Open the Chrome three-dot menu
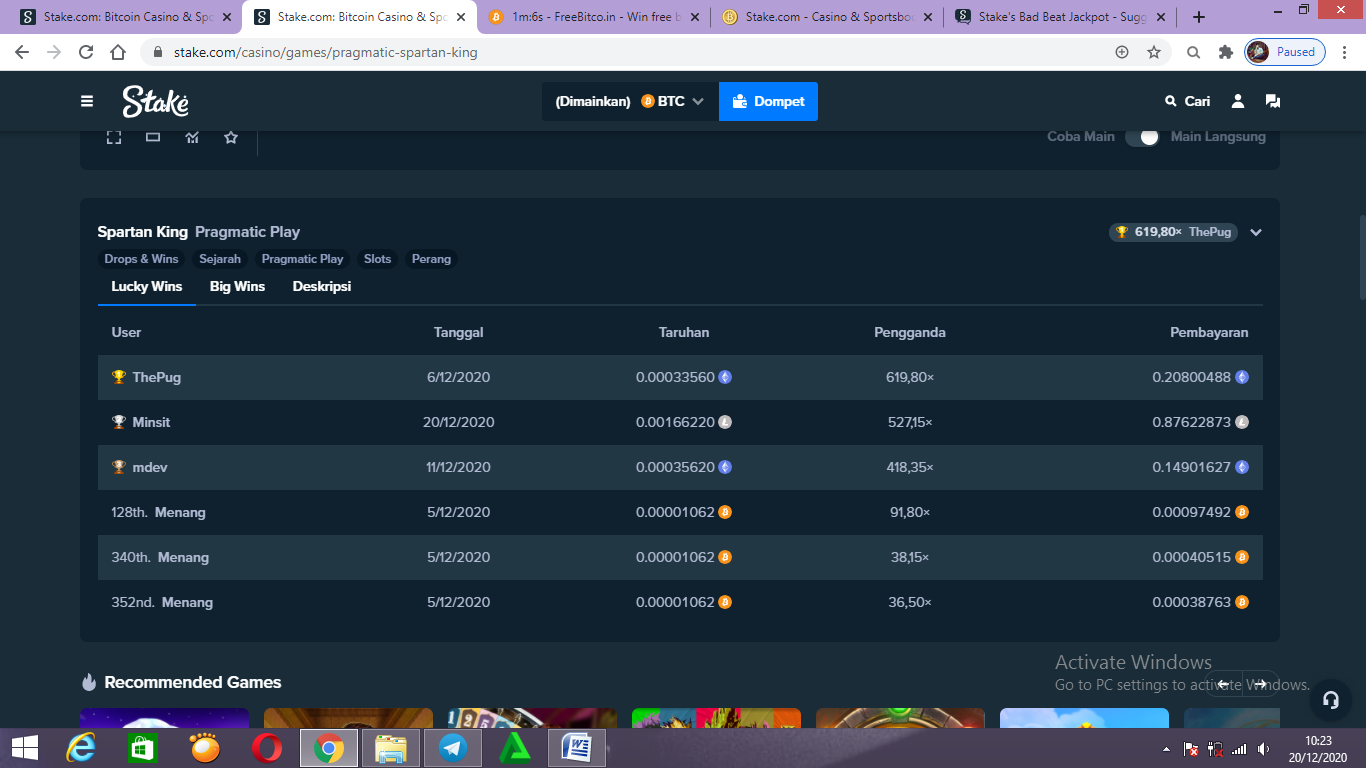This screenshot has height=768, width=1366. coord(1344,52)
